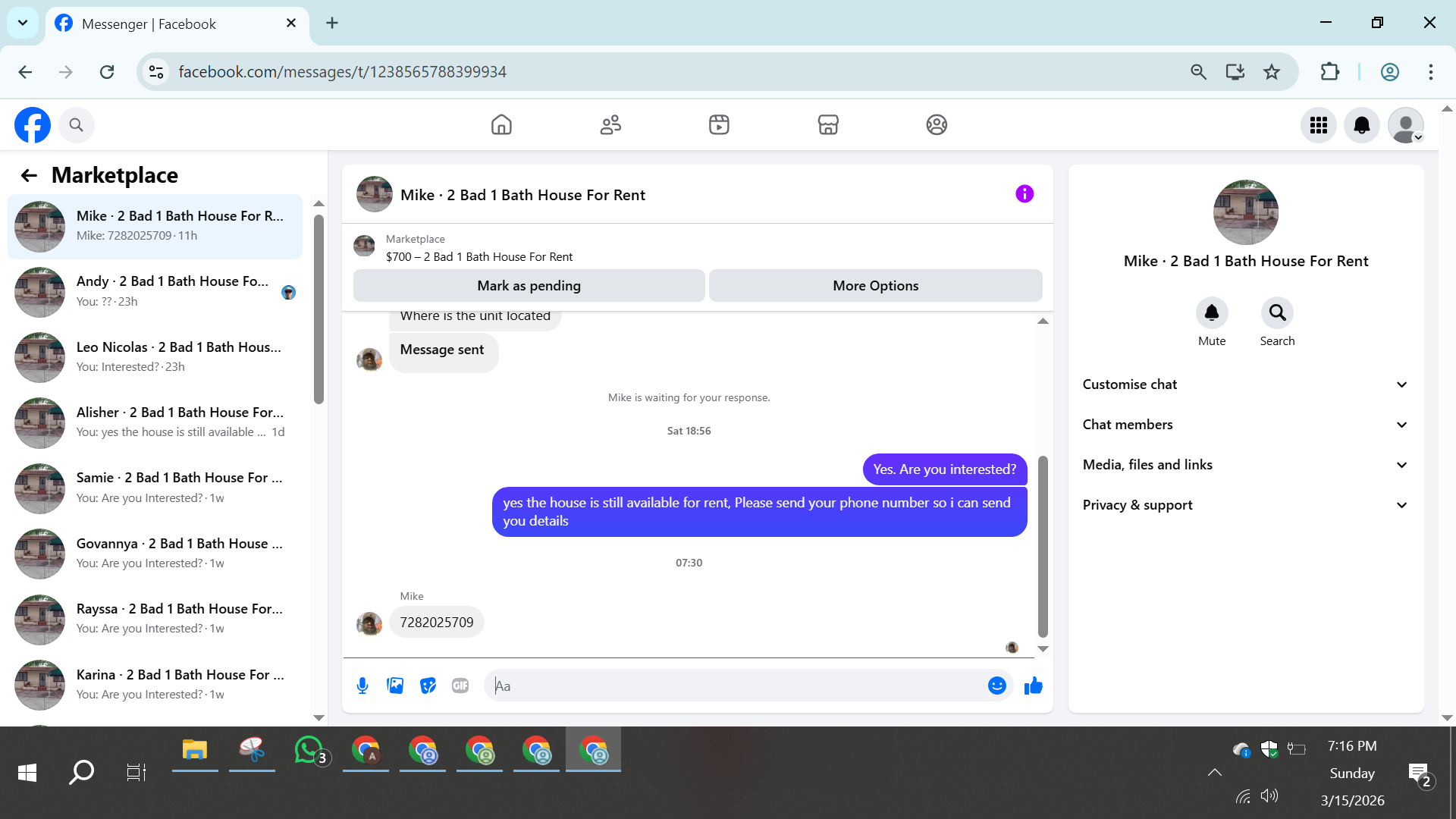
Task: Expand Privacy & support section
Action: click(x=1245, y=505)
